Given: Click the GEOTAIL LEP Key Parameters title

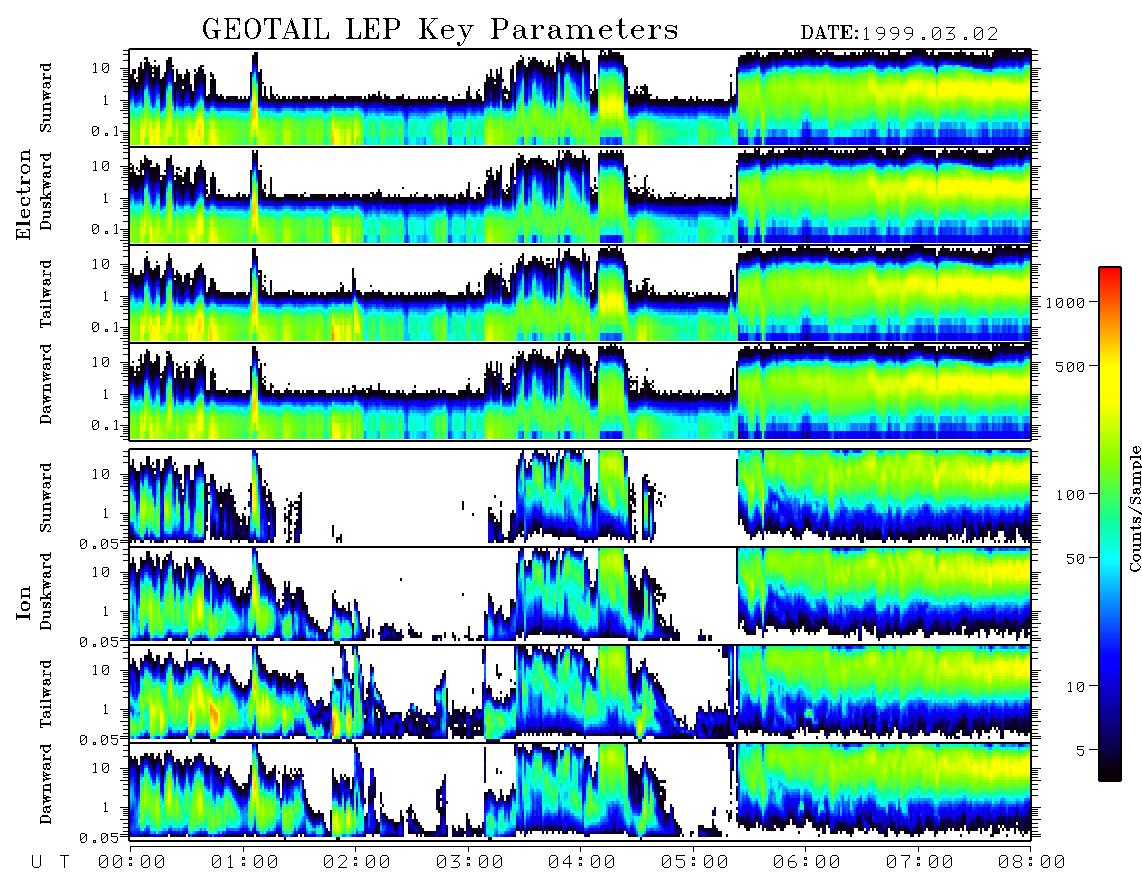Looking at the screenshot, I should 440,31.
